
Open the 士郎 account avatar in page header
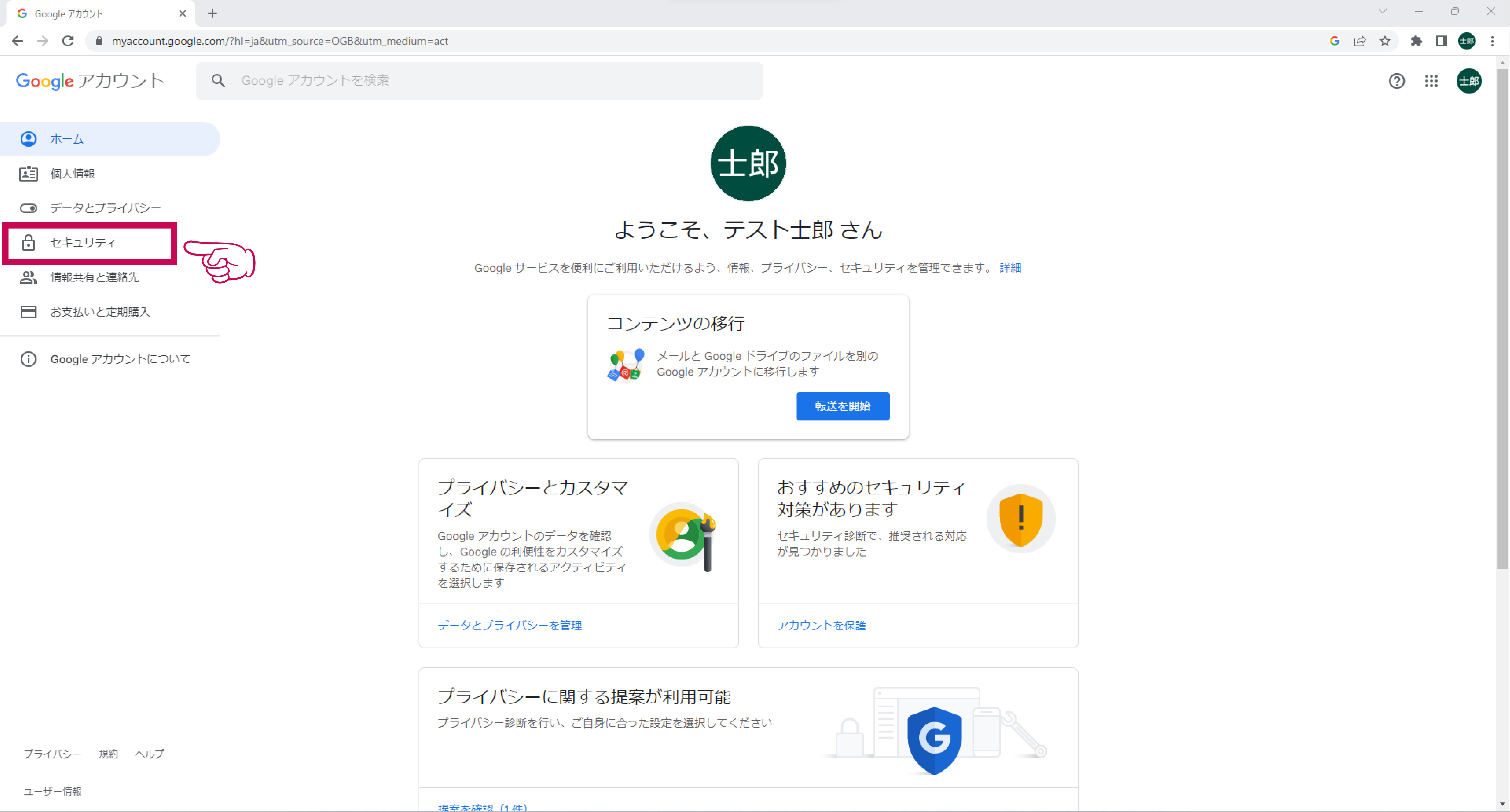pyautogui.click(x=1469, y=81)
